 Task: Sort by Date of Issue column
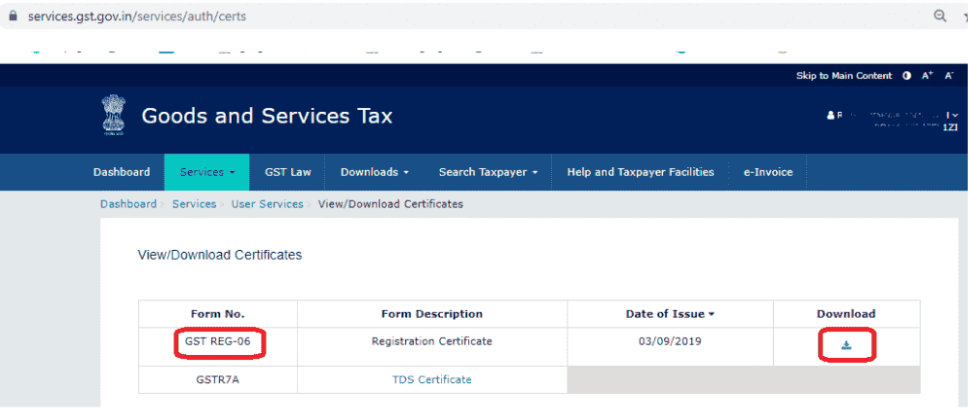coord(670,314)
